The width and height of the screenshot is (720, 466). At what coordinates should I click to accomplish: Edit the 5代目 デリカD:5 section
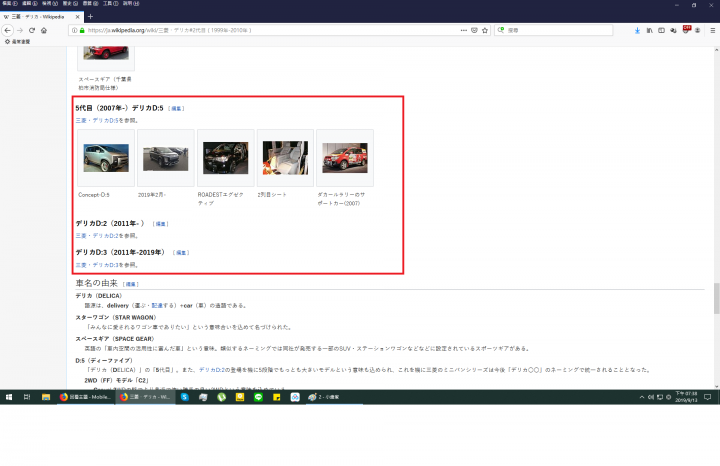tap(176, 109)
